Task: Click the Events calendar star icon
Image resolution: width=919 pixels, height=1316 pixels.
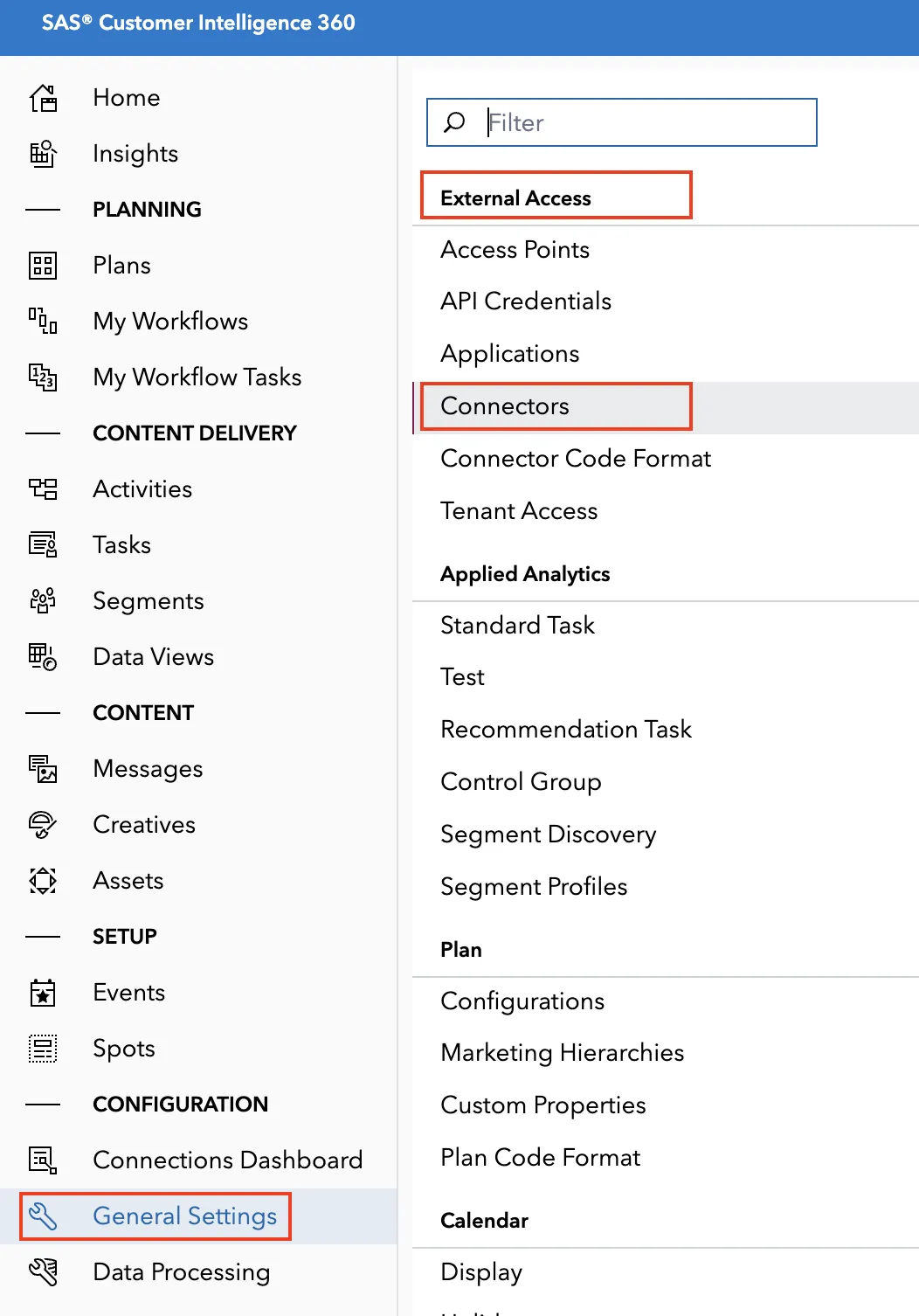Action: pos(43,993)
